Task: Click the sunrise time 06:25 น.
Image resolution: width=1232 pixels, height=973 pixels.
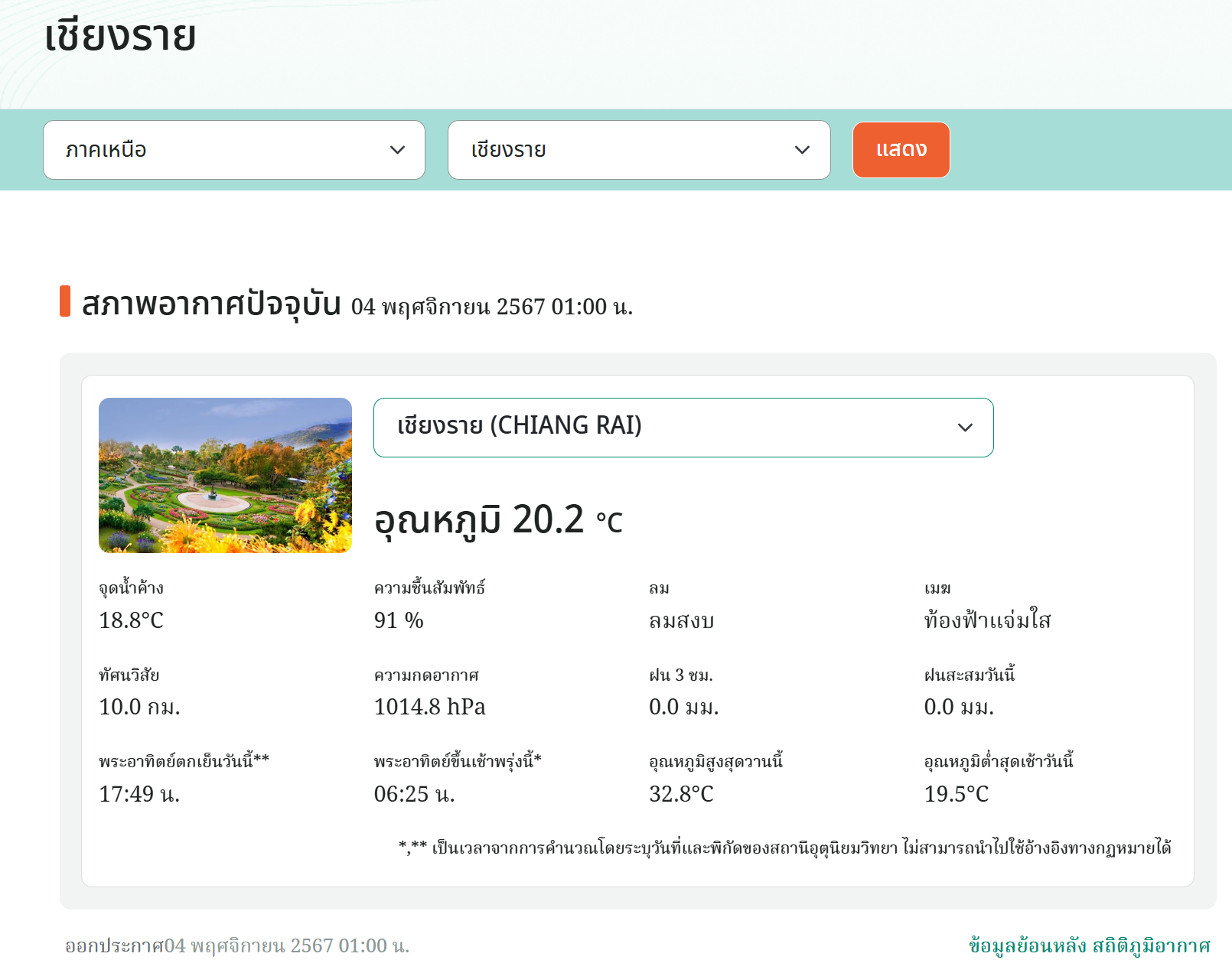Action: click(414, 794)
